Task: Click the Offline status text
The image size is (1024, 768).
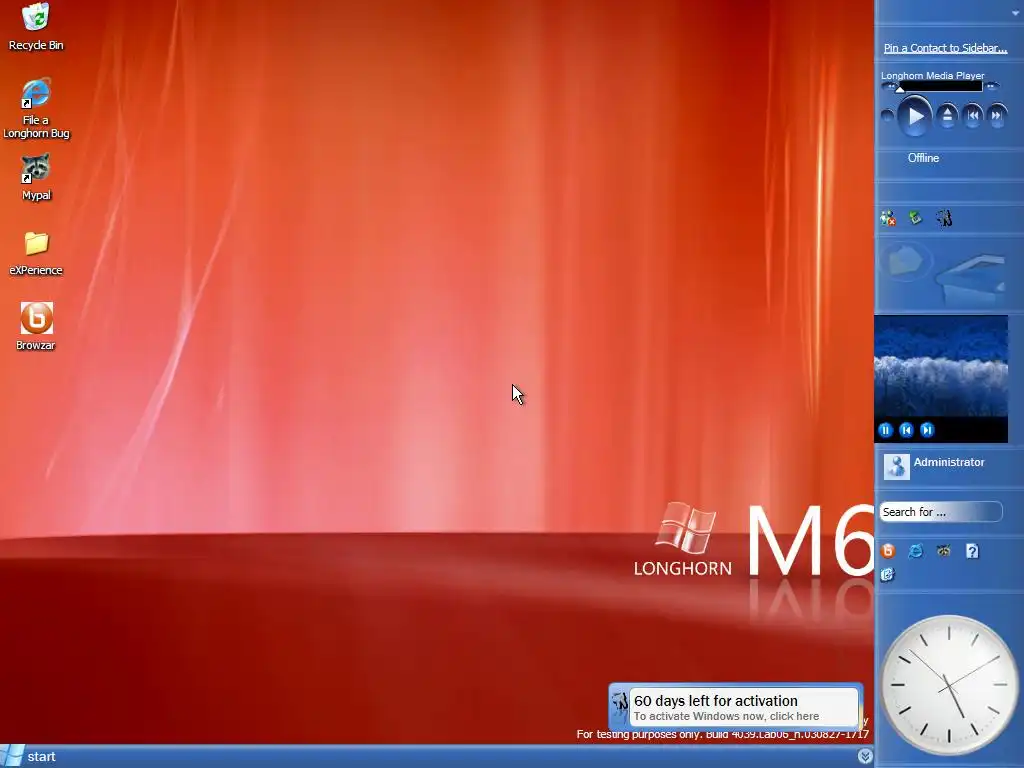Action: 923,158
